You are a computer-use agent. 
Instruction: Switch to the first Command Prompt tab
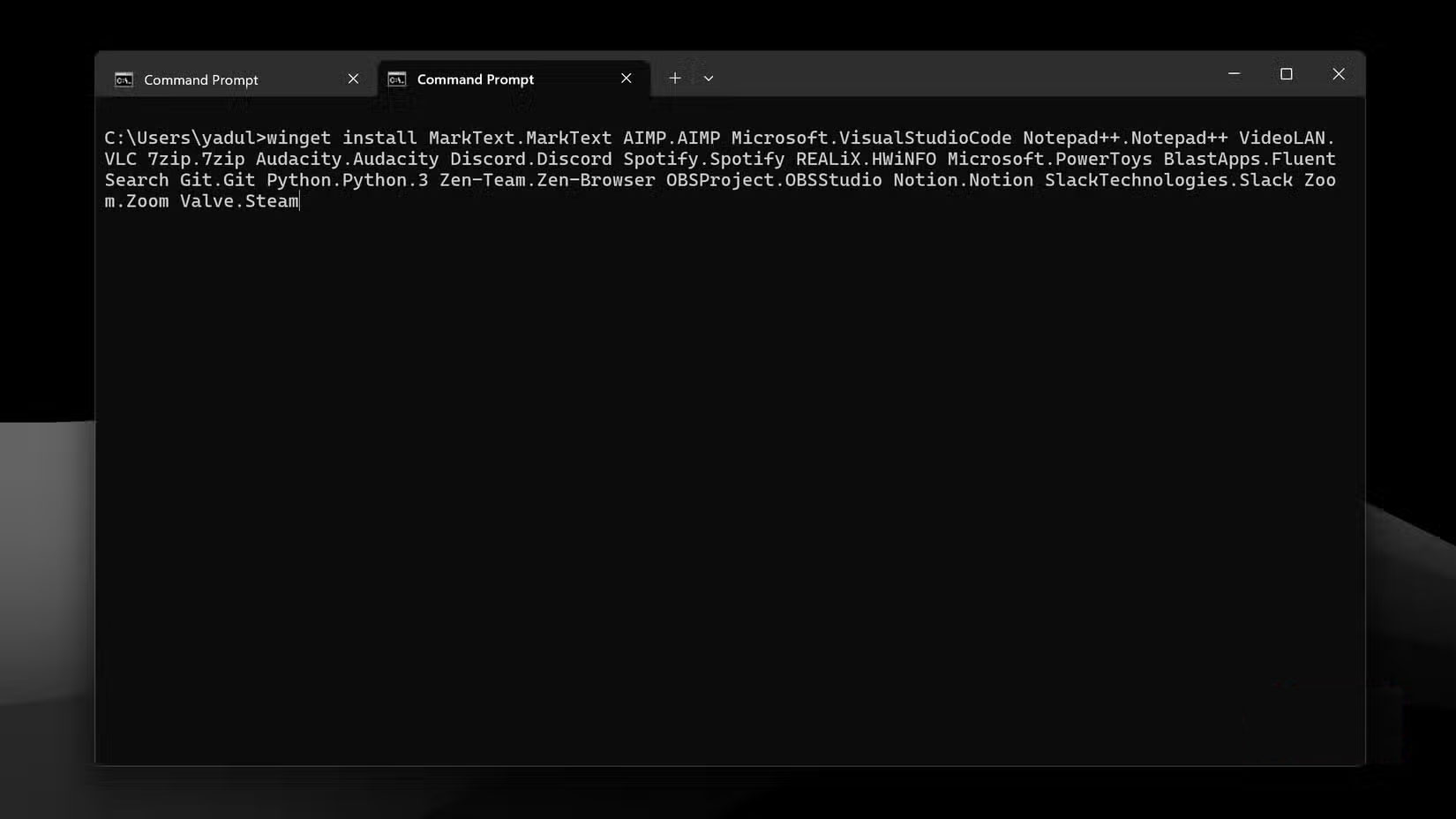click(201, 79)
